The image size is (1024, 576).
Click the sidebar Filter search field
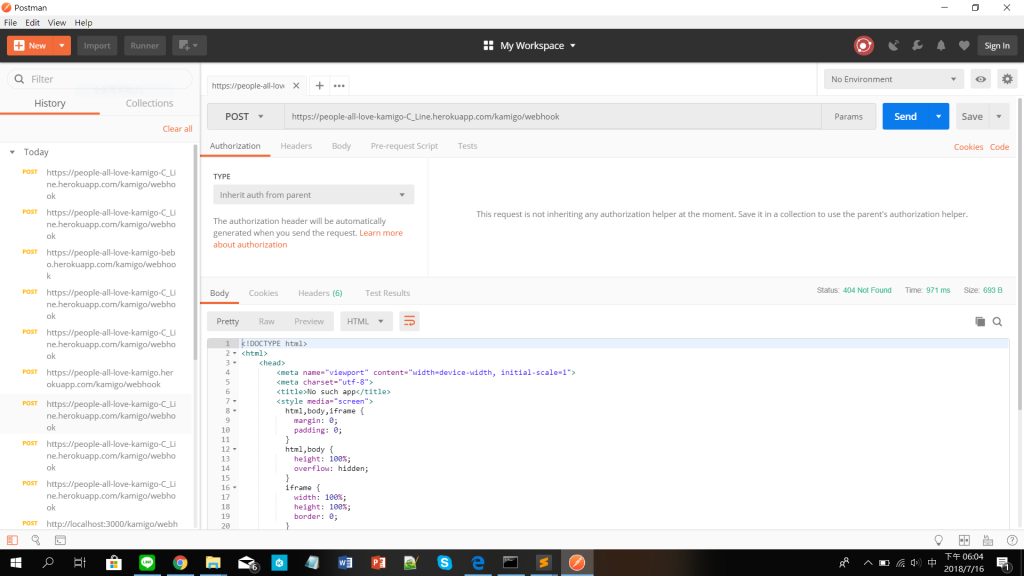coord(100,79)
